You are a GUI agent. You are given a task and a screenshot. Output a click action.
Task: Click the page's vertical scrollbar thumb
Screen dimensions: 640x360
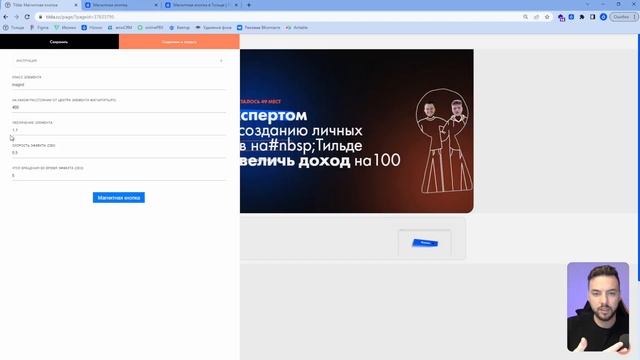tap(638, 157)
